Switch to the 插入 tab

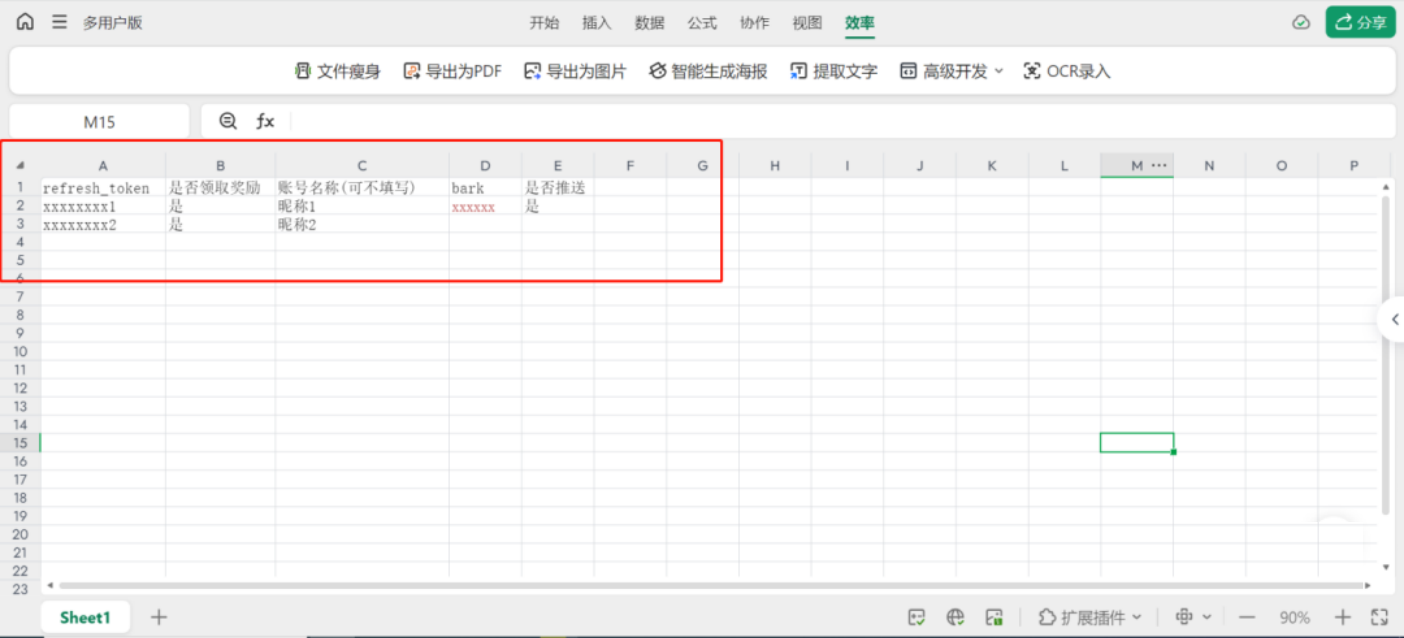click(x=597, y=23)
